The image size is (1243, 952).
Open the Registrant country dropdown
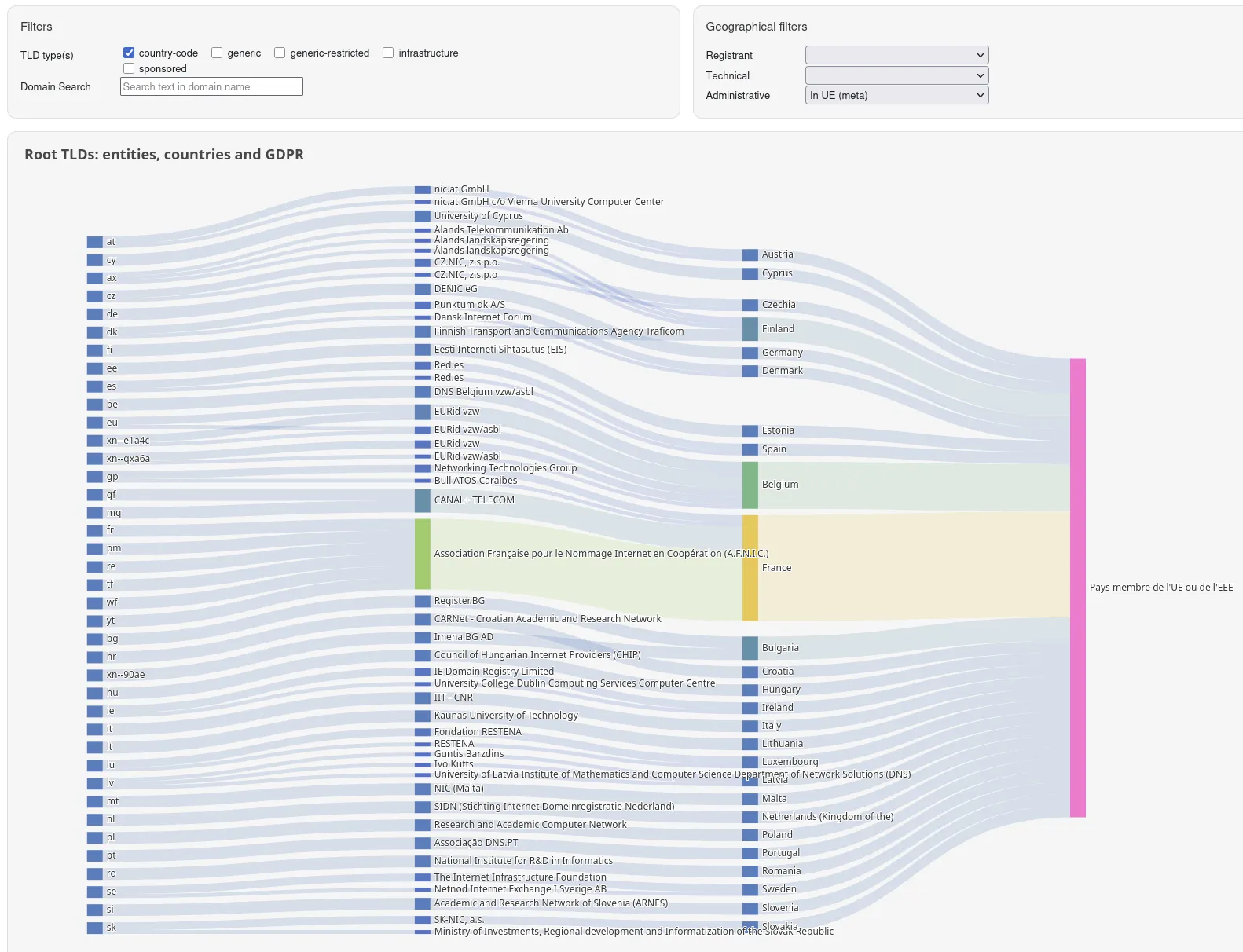[x=896, y=55]
